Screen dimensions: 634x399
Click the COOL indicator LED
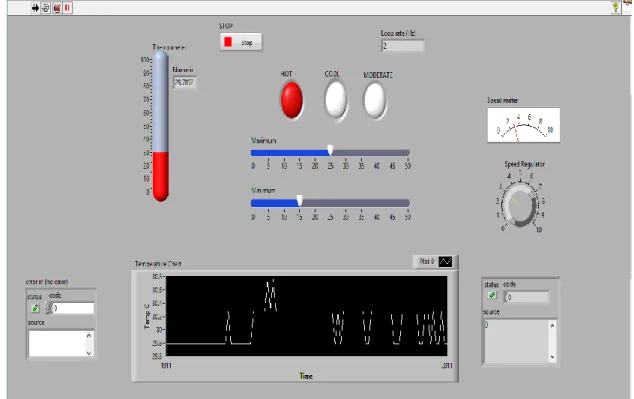pyautogui.click(x=336, y=99)
